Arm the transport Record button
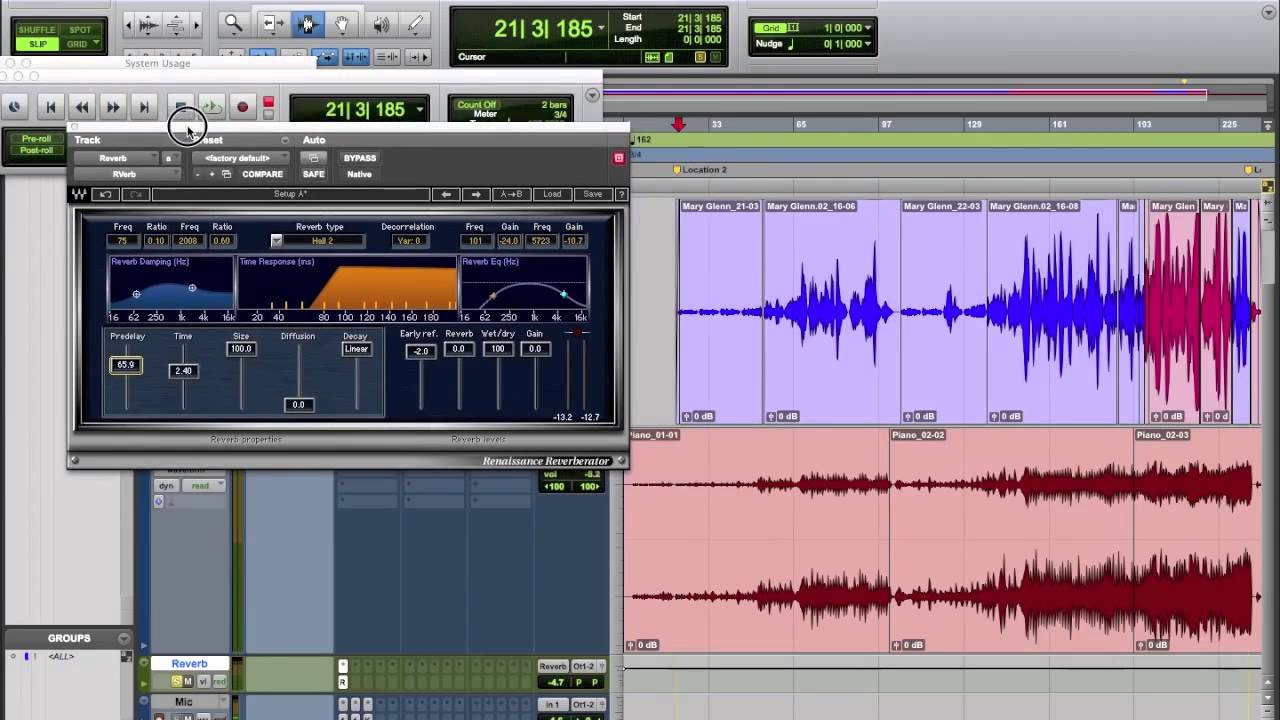This screenshot has width=1280, height=720. pos(242,107)
